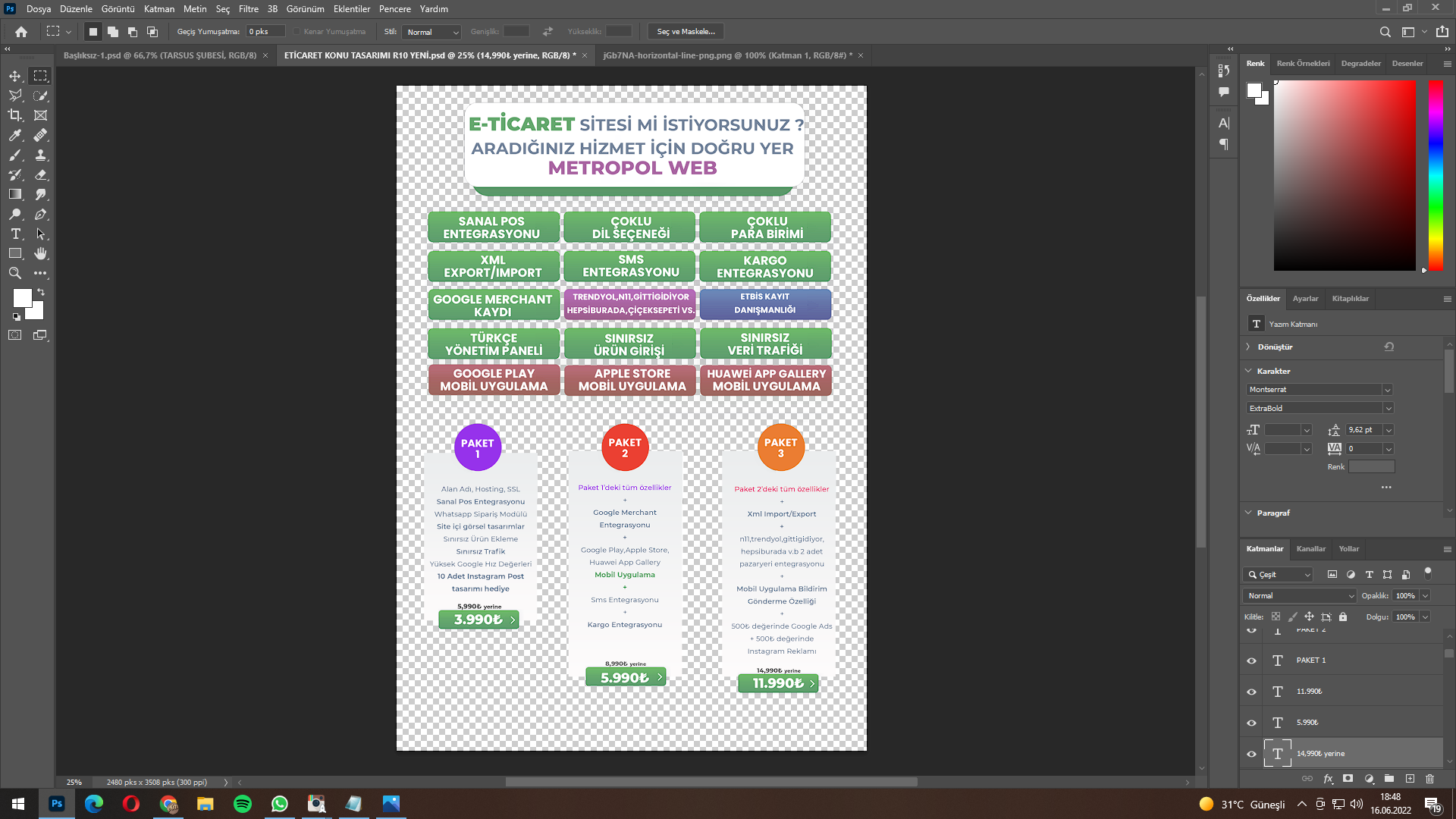Select the Pen tool
Screen dimensions: 1456x819
40,214
